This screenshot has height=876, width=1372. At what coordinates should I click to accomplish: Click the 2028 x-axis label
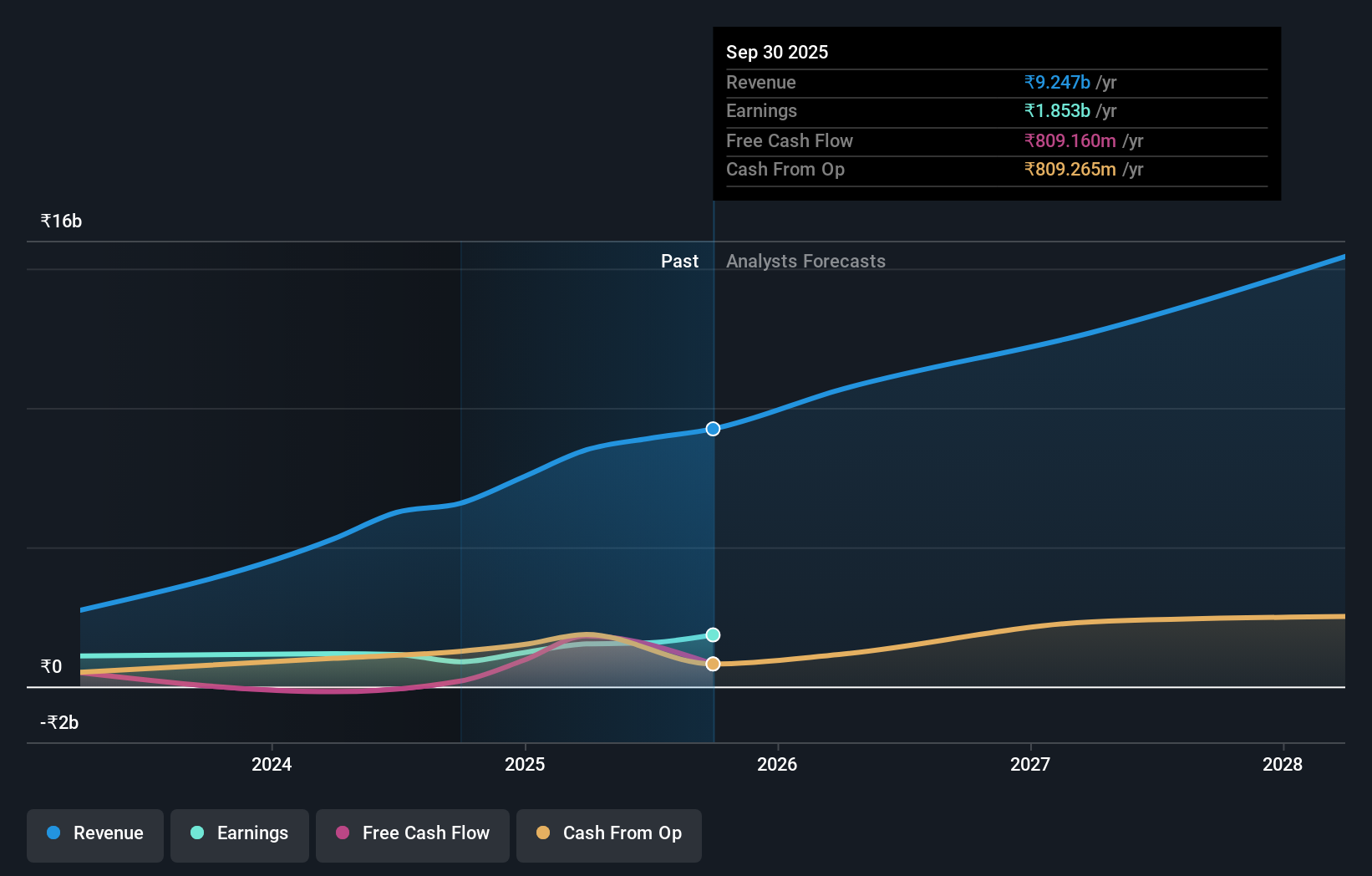(1283, 764)
